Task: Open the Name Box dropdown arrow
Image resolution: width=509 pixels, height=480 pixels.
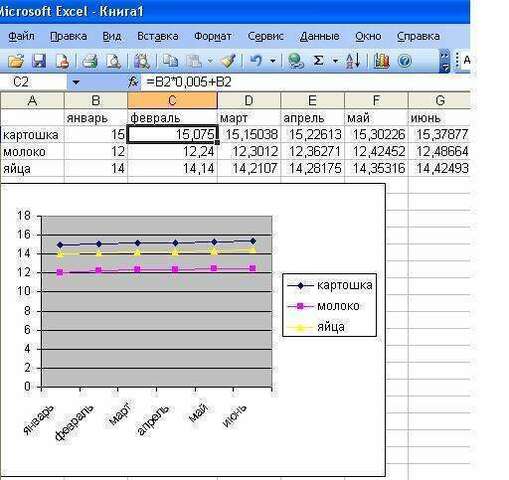Action: [x=76, y=82]
